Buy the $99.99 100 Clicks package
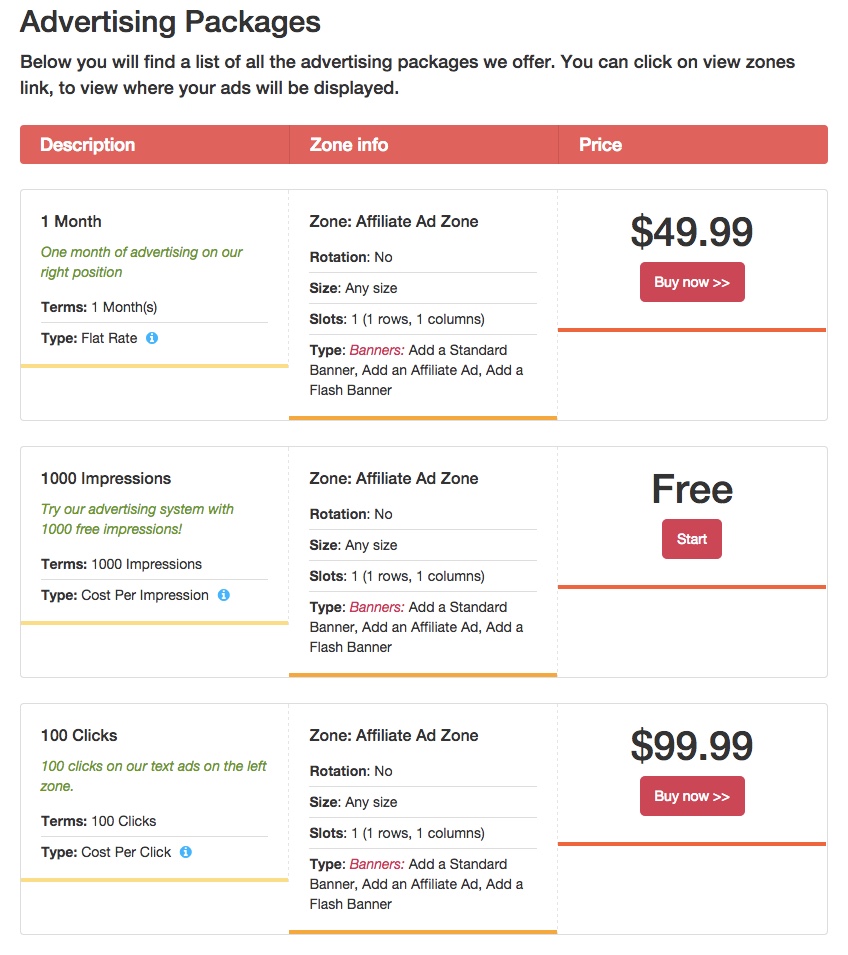848x955 pixels. [x=692, y=796]
